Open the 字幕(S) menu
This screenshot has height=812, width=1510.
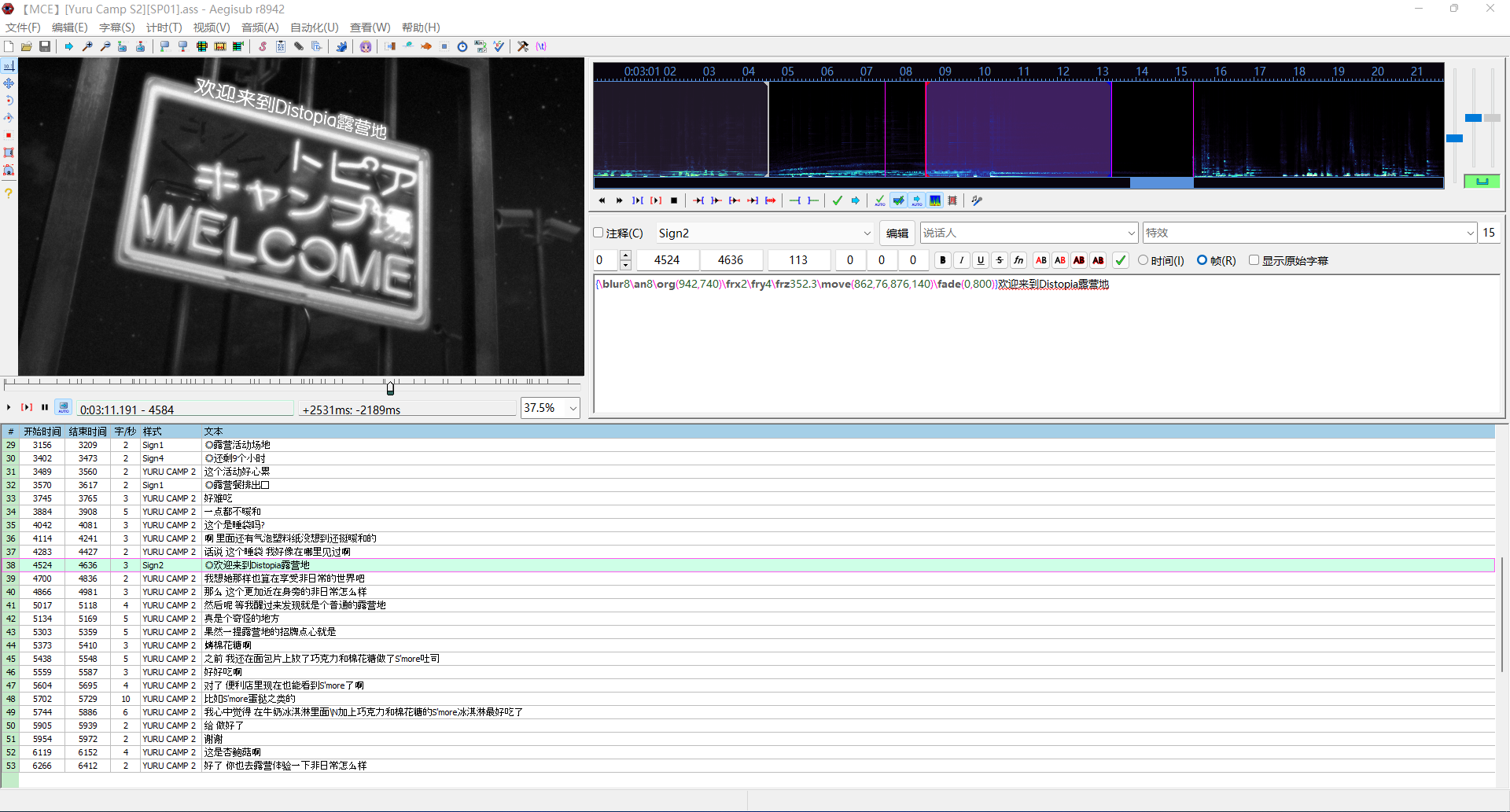[x=117, y=28]
